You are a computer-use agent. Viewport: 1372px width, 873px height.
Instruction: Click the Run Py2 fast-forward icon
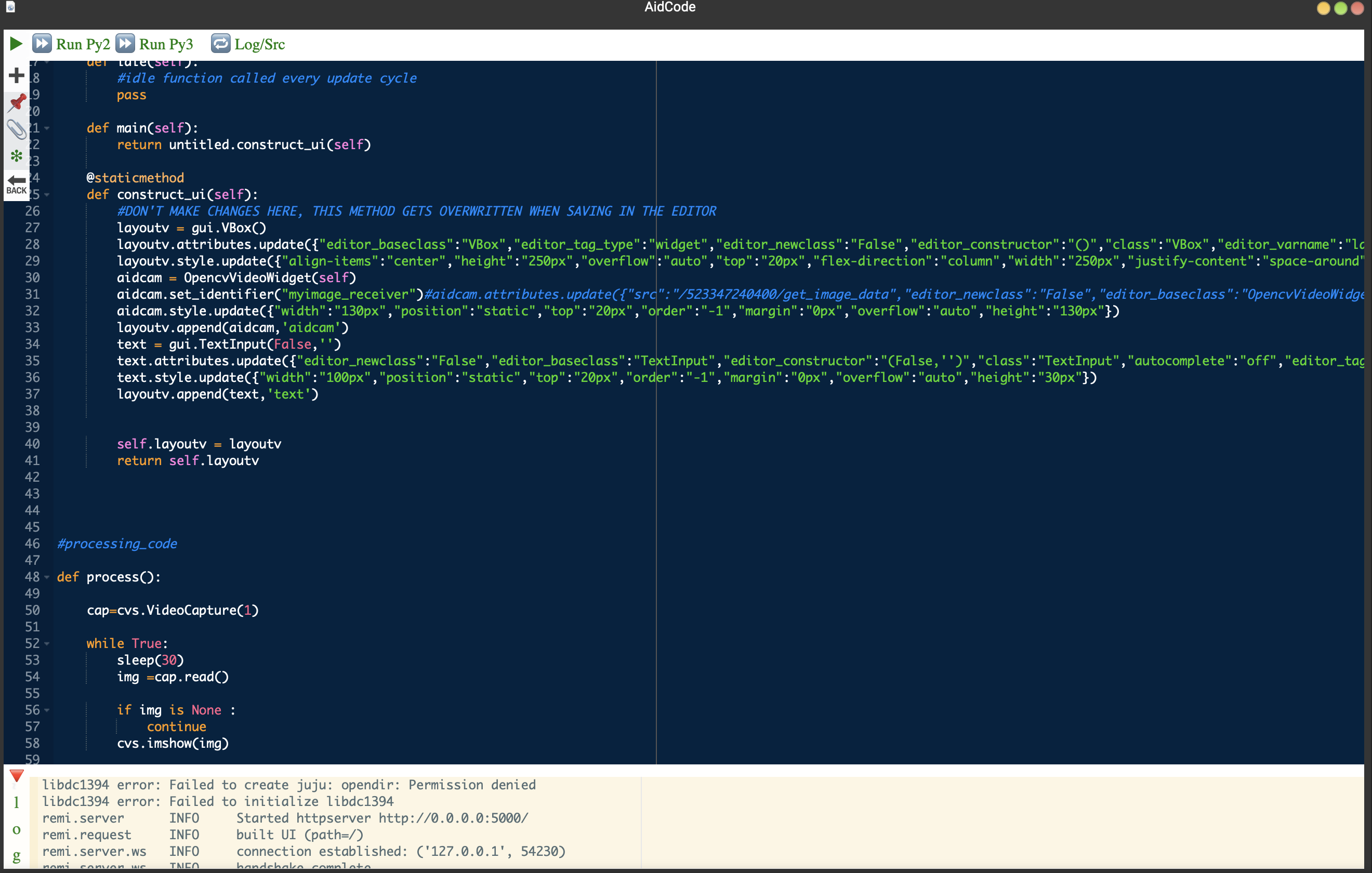click(42, 43)
